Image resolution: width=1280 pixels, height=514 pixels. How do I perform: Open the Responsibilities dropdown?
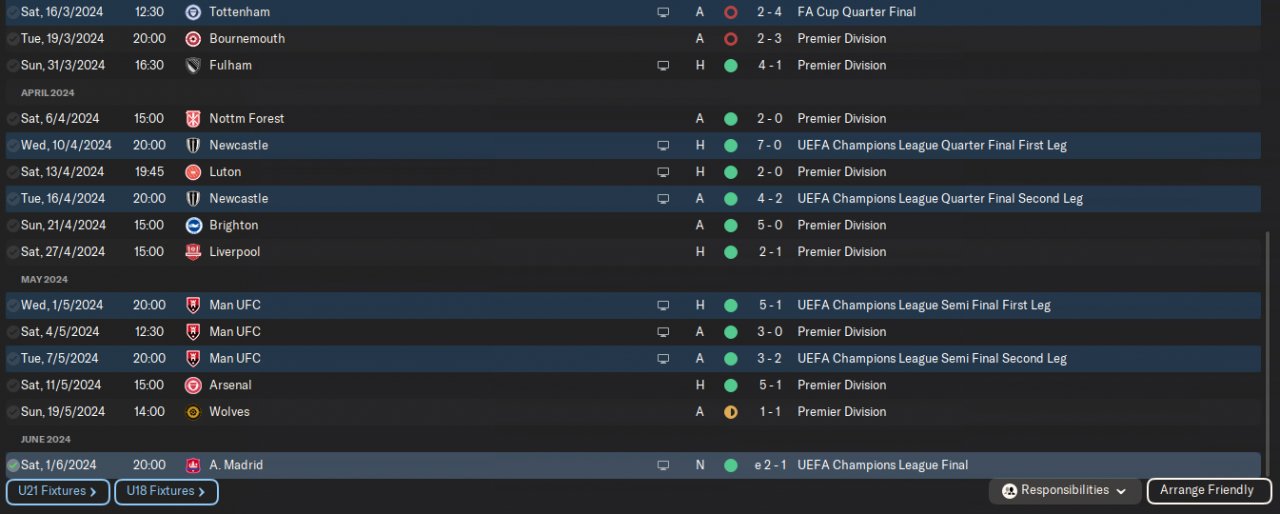(1065, 491)
